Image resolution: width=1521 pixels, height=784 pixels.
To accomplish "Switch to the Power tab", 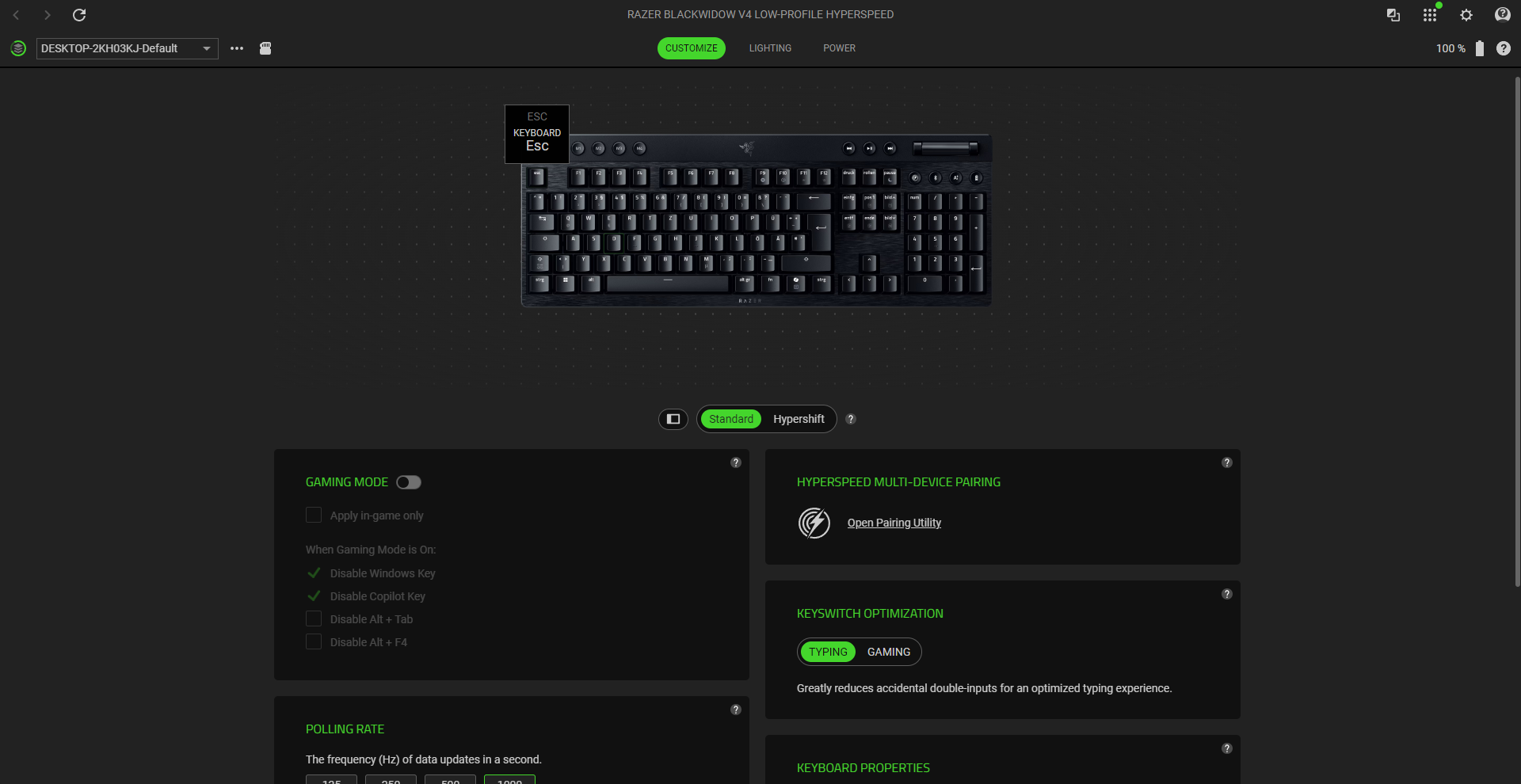I will click(839, 48).
